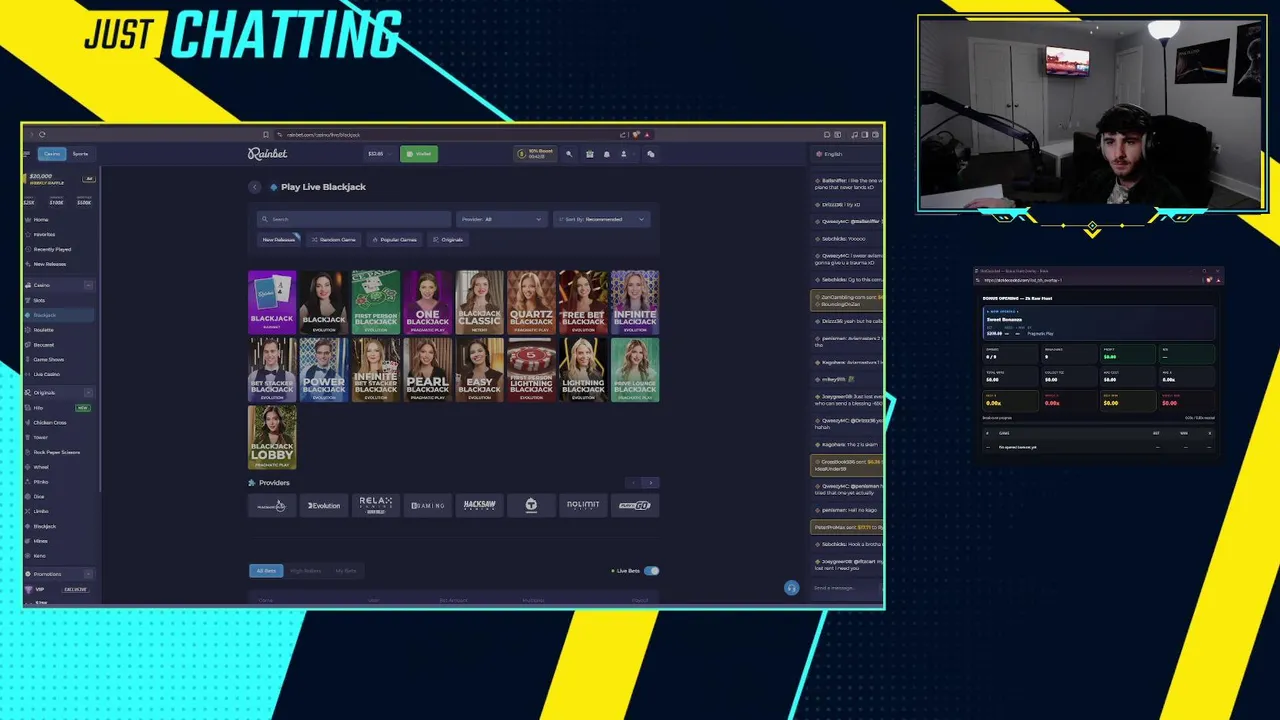Toggle the chat bubble icon in header
Screen dimensions: 1280x720
pos(650,154)
